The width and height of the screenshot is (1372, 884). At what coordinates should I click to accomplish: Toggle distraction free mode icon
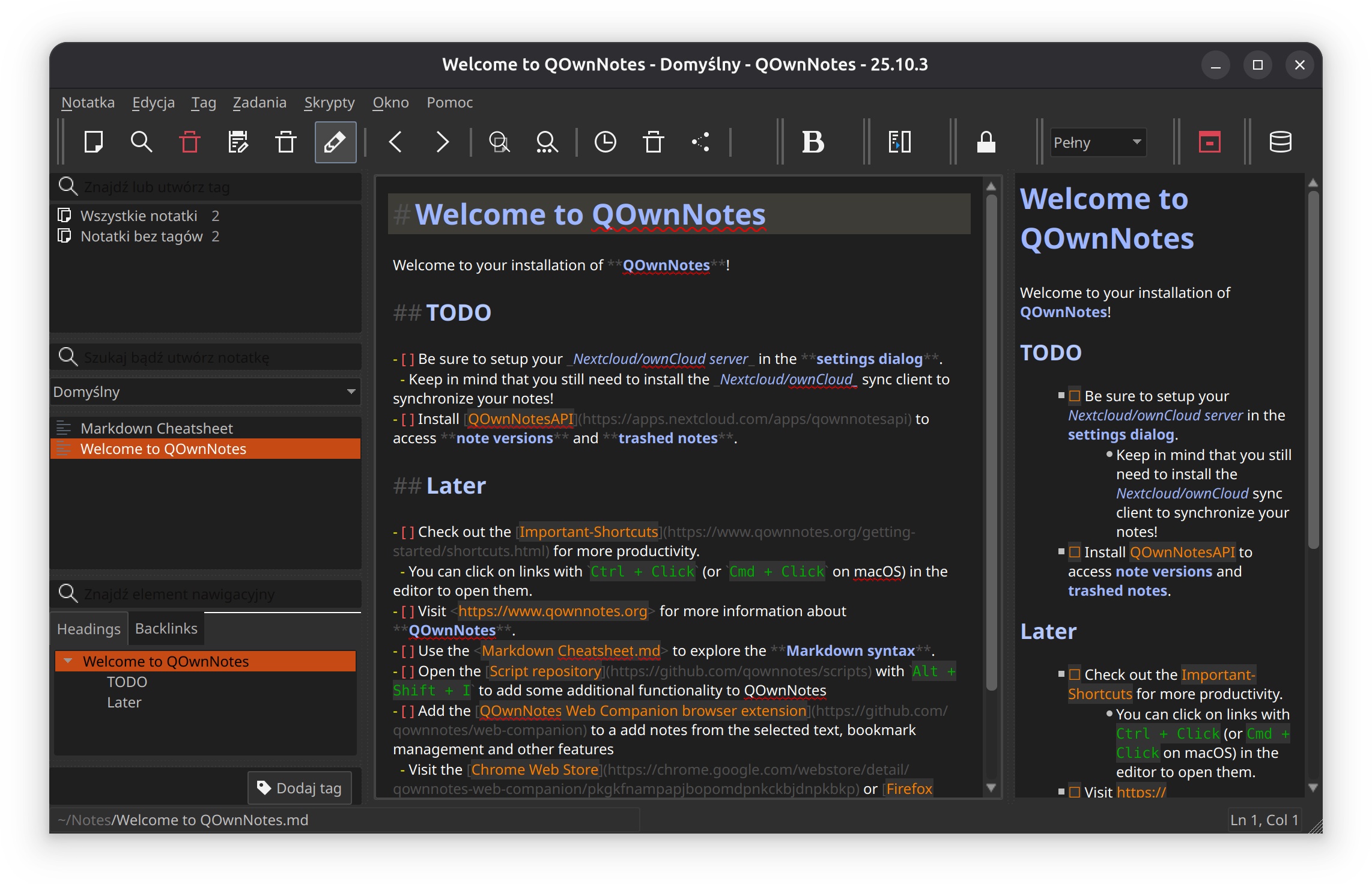coord(899,142)
